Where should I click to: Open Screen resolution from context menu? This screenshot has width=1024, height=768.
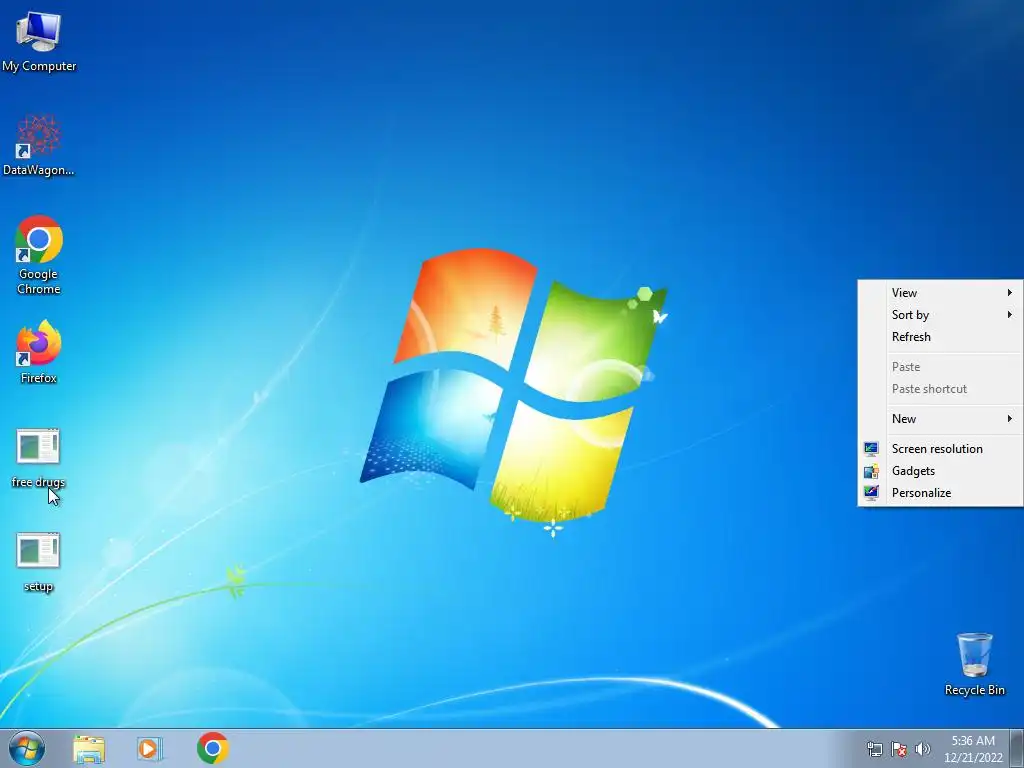pyautogui.click(x=940, y=449)
